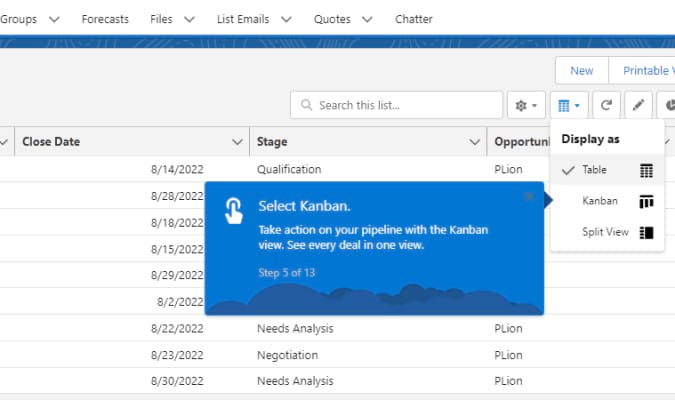Screen dimensions: 675x400
Task: Click the New button
Action: tap(582, 70)
